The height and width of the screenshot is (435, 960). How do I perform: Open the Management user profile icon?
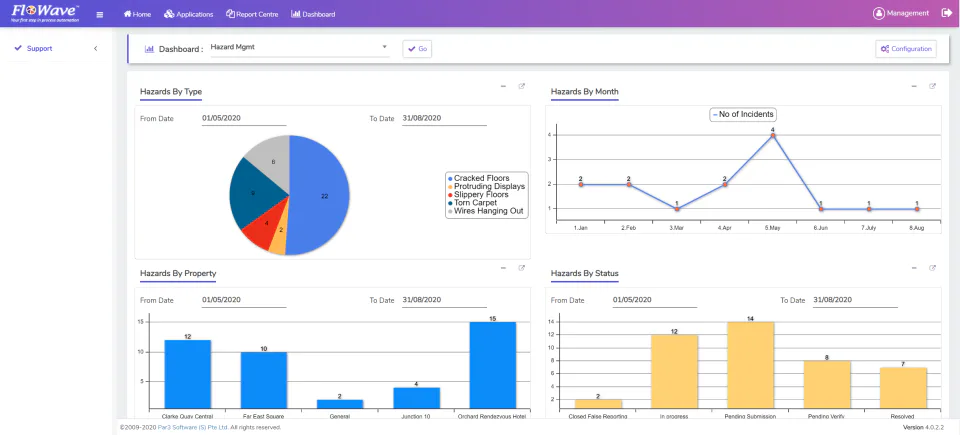(879, 13)
